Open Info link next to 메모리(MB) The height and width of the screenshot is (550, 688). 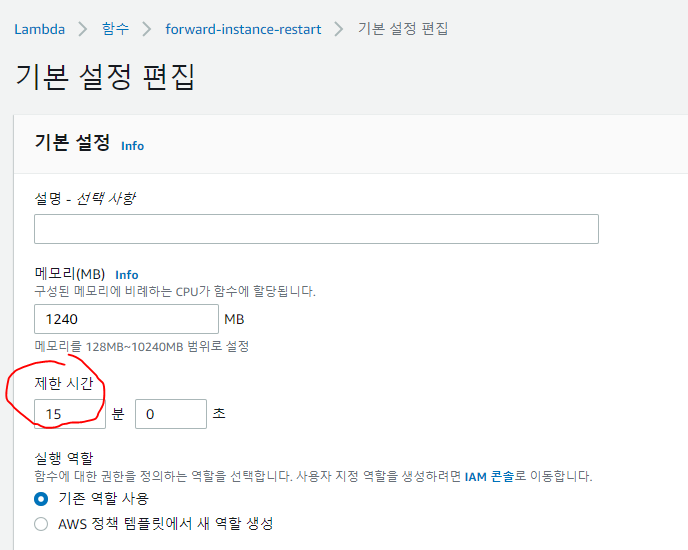(x=127, y=274)
